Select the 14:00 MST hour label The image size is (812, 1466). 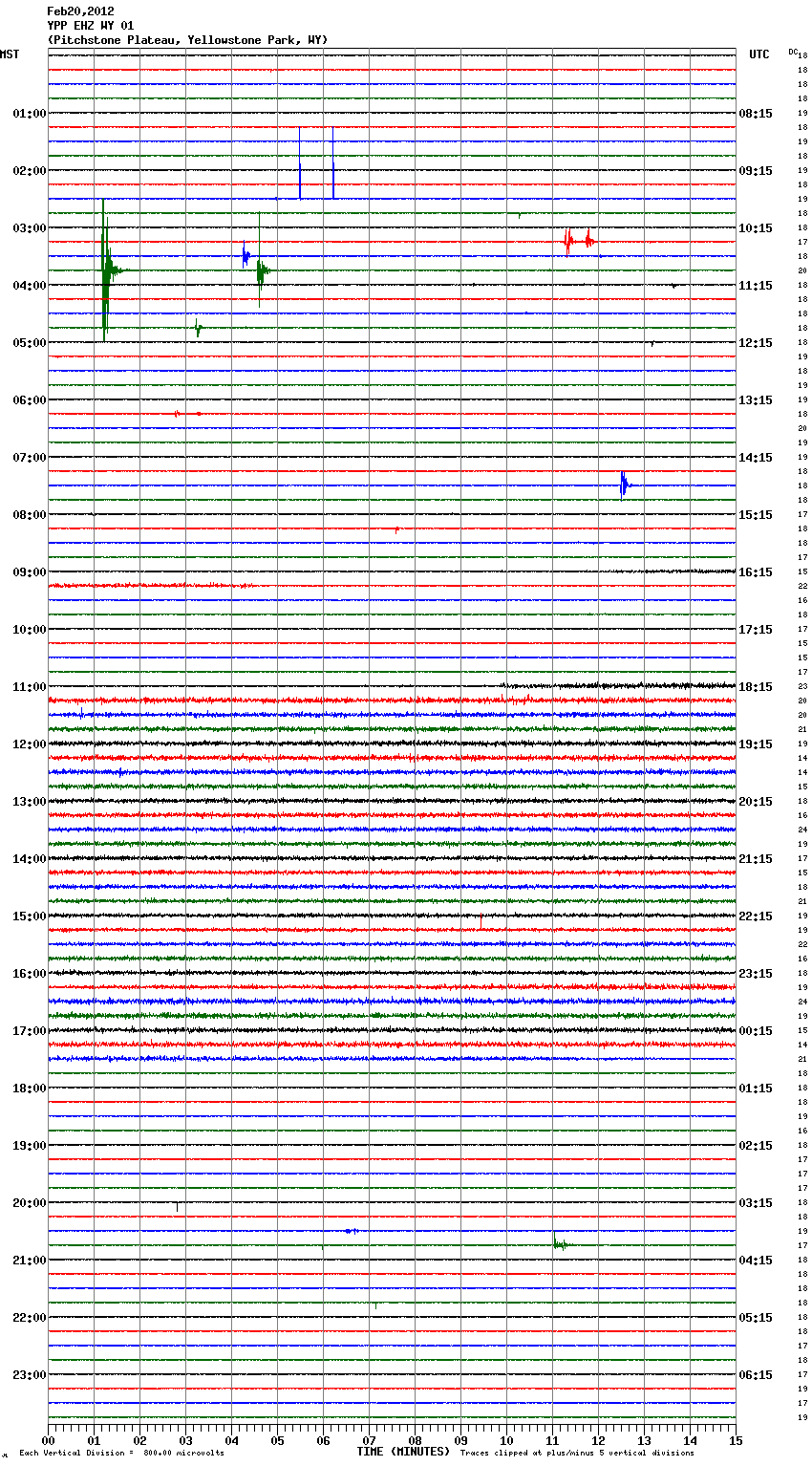30,859
